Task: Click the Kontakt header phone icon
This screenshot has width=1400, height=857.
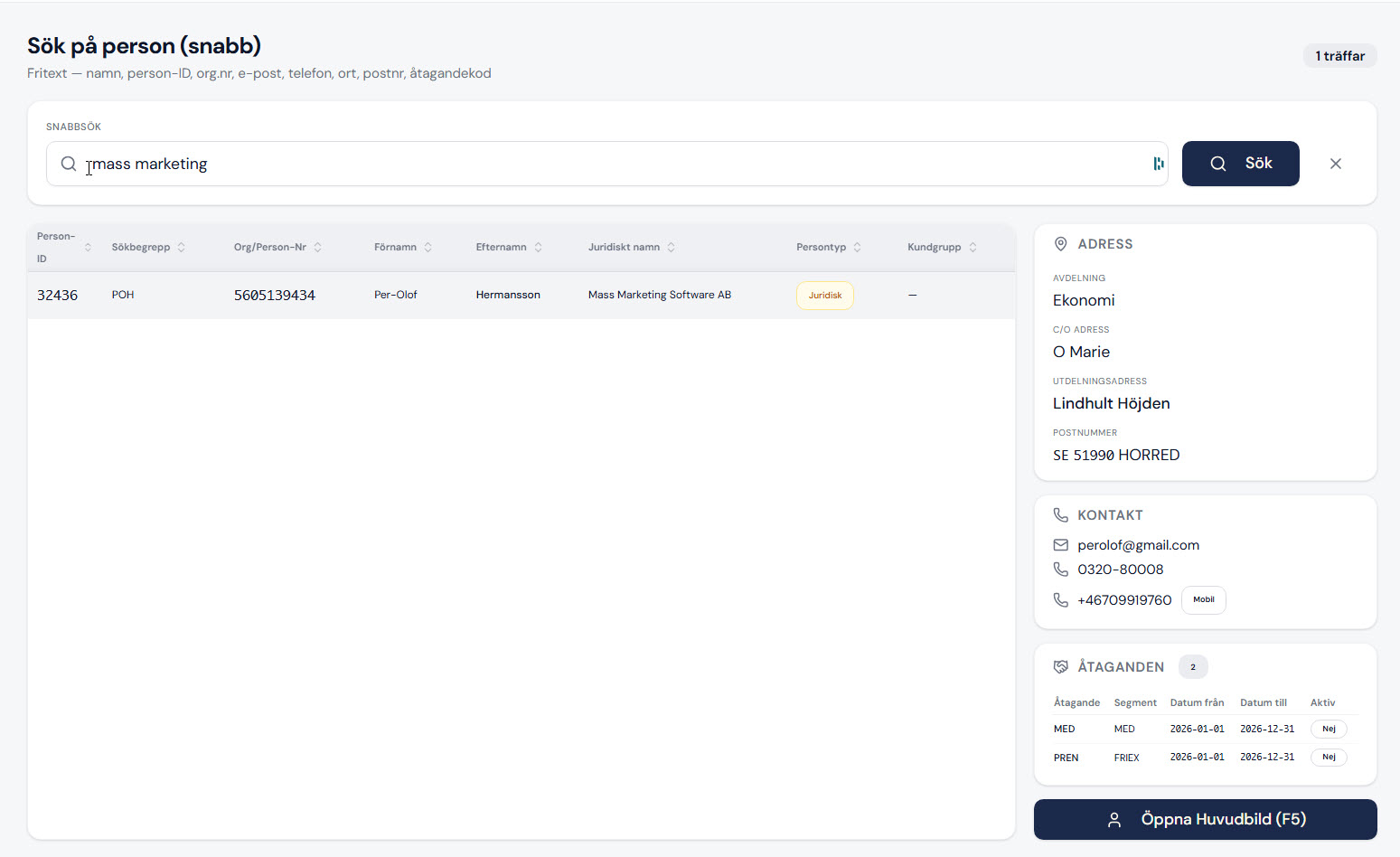Action: pyautogui.click(x=1061, y=515)
